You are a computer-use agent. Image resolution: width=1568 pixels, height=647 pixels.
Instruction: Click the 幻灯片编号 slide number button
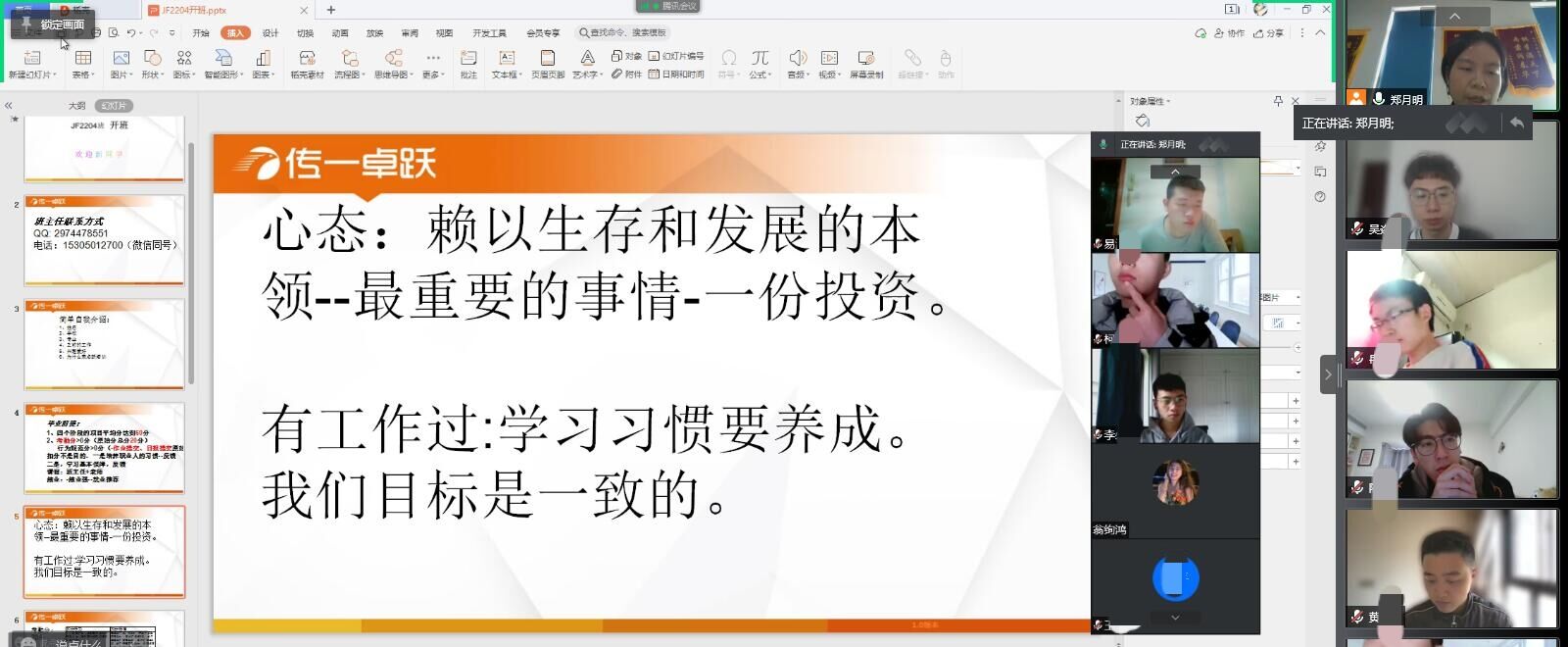[676, 56]
